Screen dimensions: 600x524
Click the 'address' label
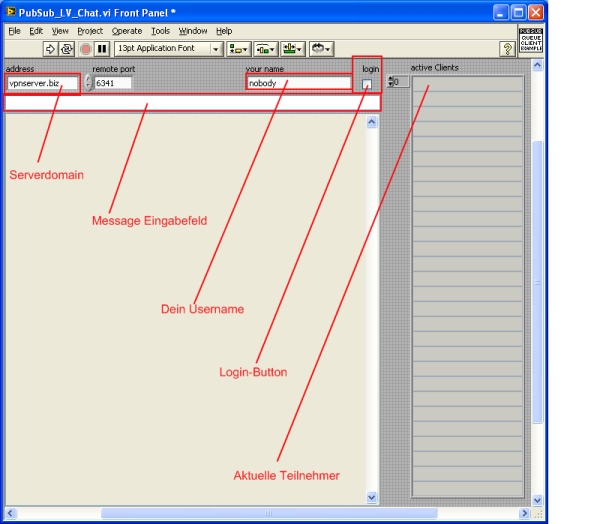pos(20,69)
